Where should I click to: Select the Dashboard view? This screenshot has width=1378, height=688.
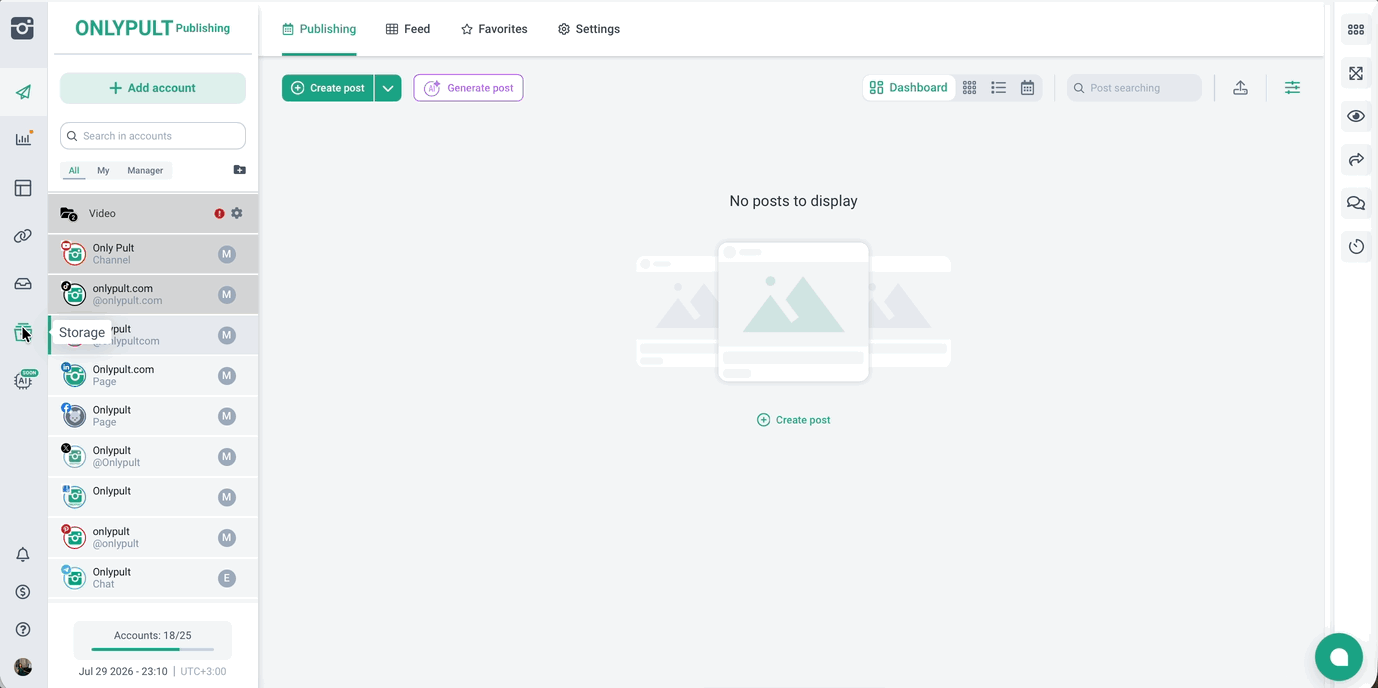[x=908, y=88]
